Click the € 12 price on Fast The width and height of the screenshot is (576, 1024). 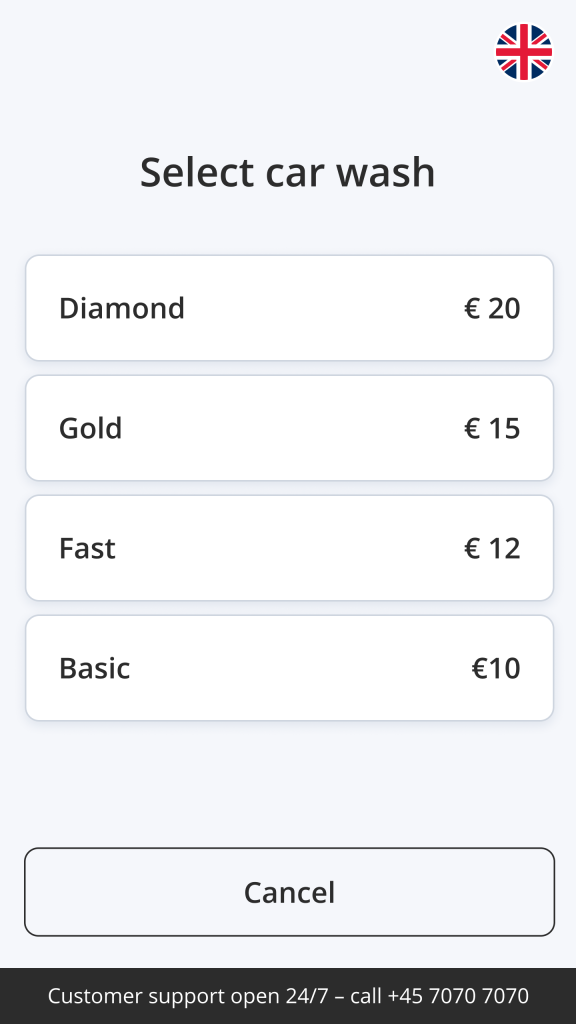(x=492, y=549)
